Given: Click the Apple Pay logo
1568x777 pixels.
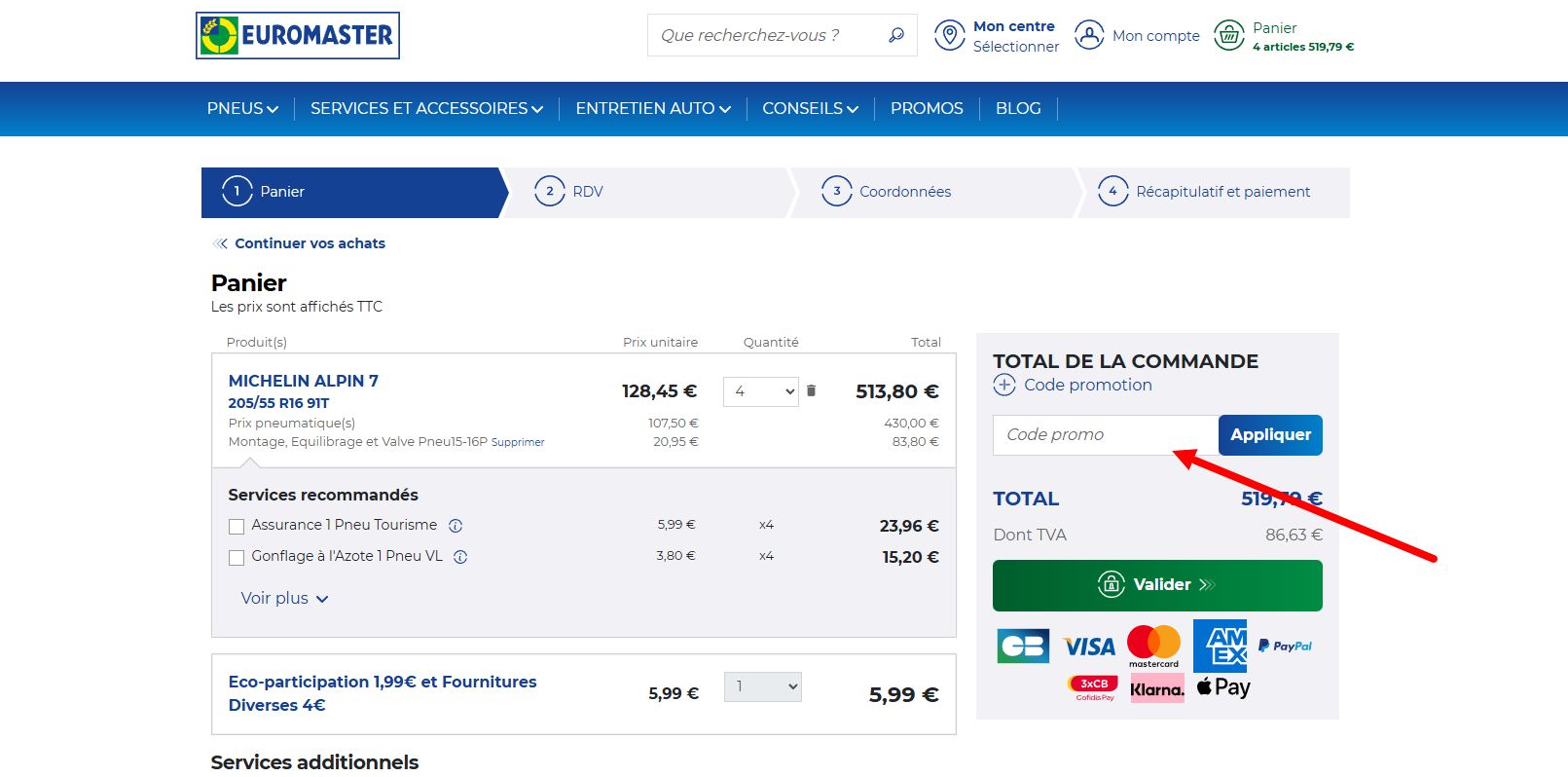Looking at the screenshot, I should (x=1223, y=687).
